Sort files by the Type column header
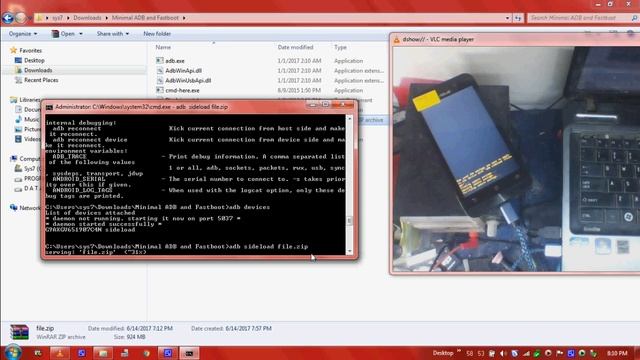The image size is (640, 360). click(340, 47)
